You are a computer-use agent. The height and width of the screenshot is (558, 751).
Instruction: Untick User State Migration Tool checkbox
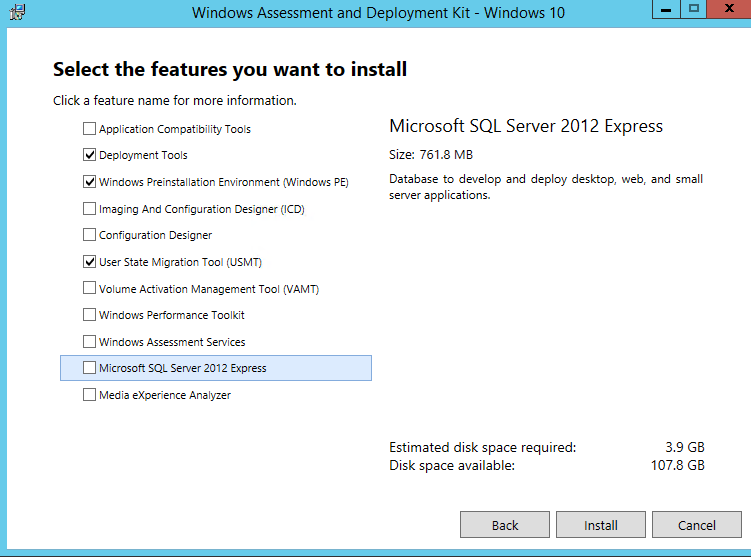89,262
